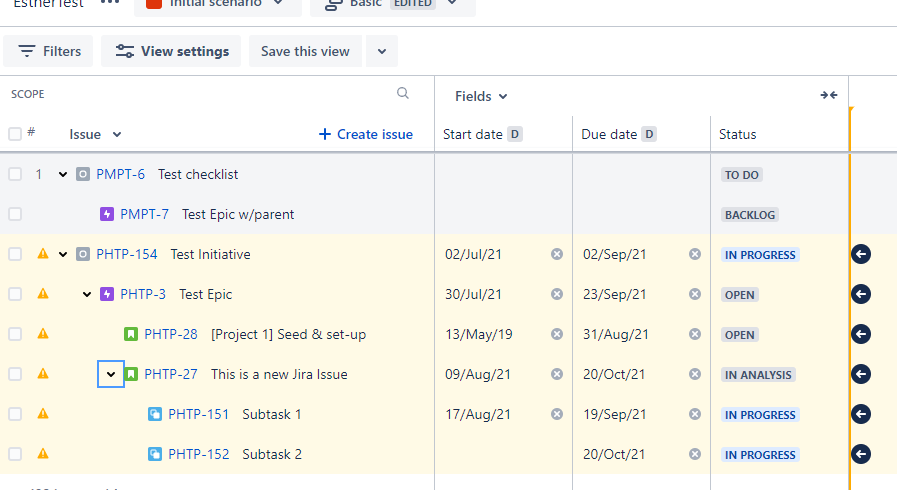The height and width of the screenshot is (490, 897).
Task: Check the box for PHTP-28 row
Action: 15,334
